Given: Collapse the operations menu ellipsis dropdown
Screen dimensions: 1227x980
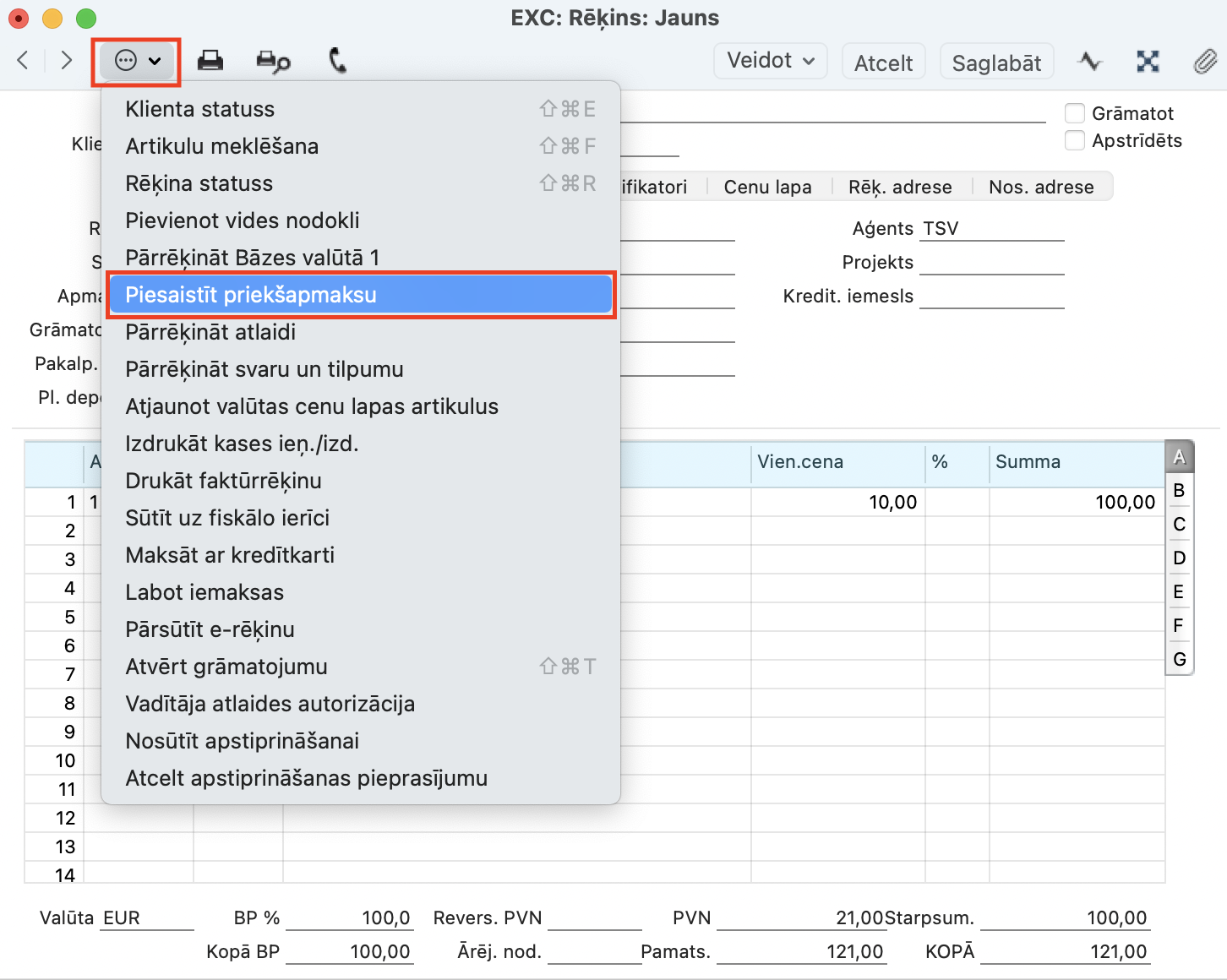Looking at the screenshot, I should (137, 61).
